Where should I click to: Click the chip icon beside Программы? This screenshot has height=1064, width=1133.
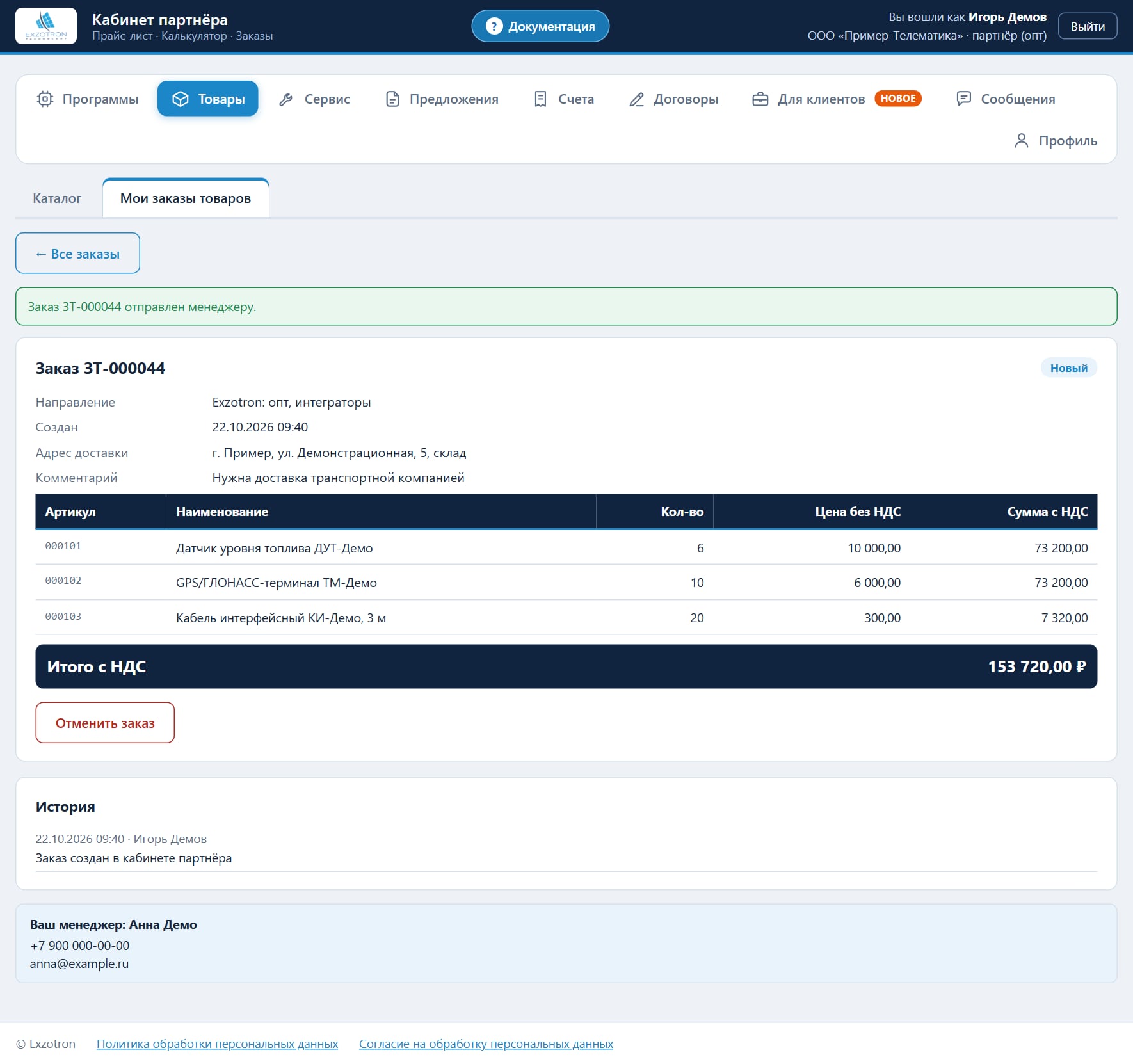pyautogui.click(x=45, y=99)
